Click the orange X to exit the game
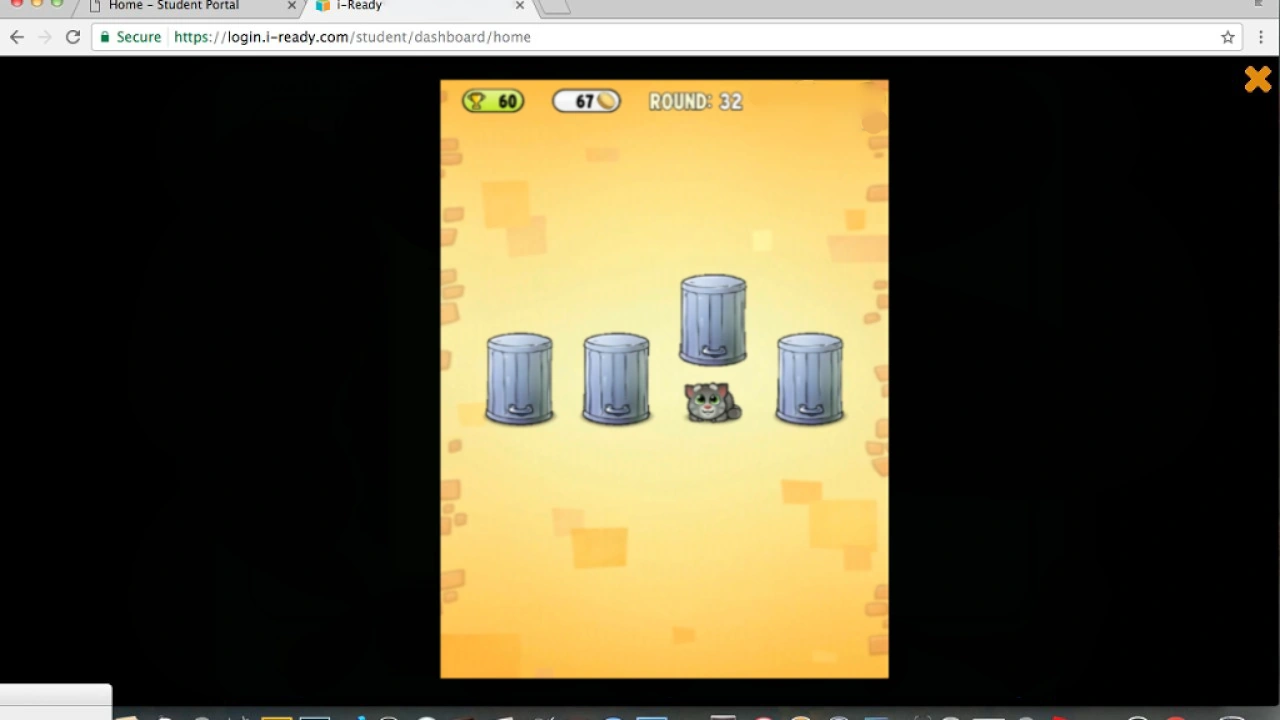The height and width of the screenshot is (720, 1280). point(1257,79)
